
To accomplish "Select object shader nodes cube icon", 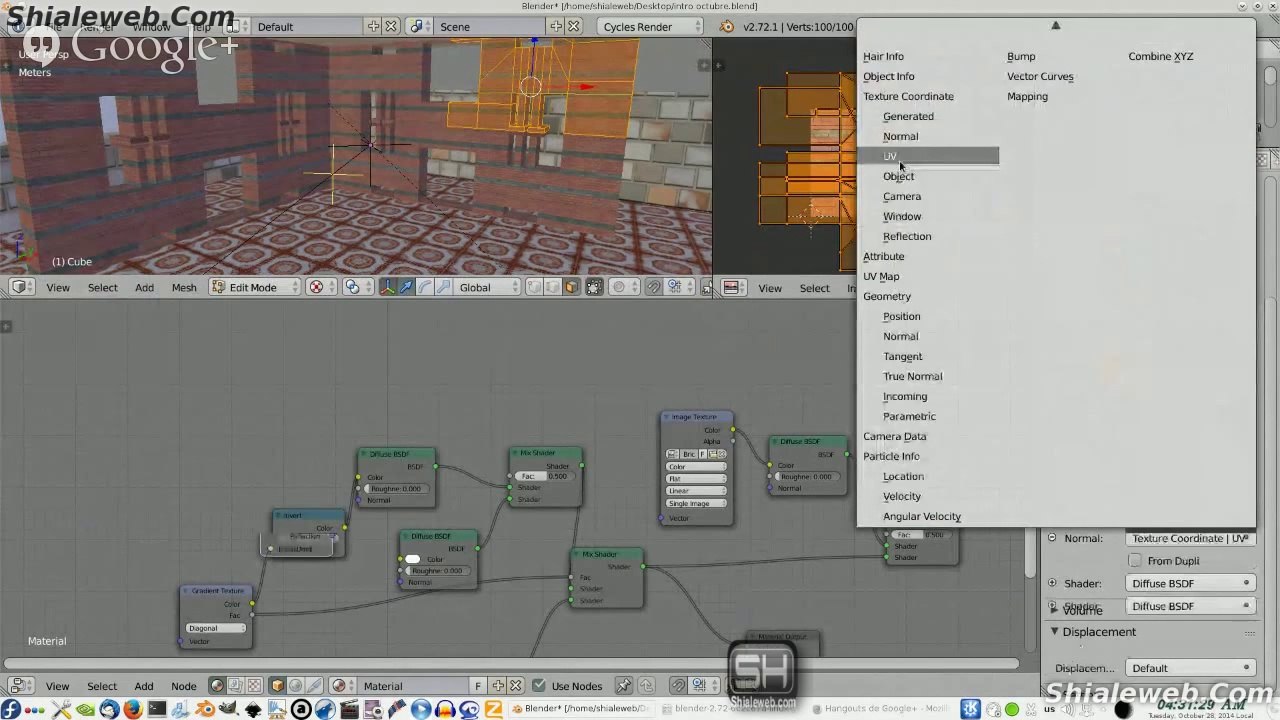I will (x=279, y=686).
